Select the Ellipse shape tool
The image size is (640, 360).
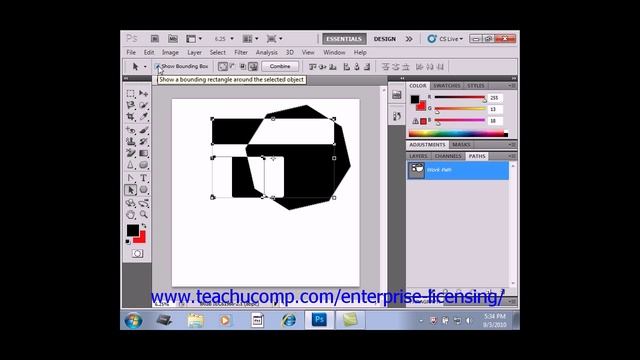[143, 190]
